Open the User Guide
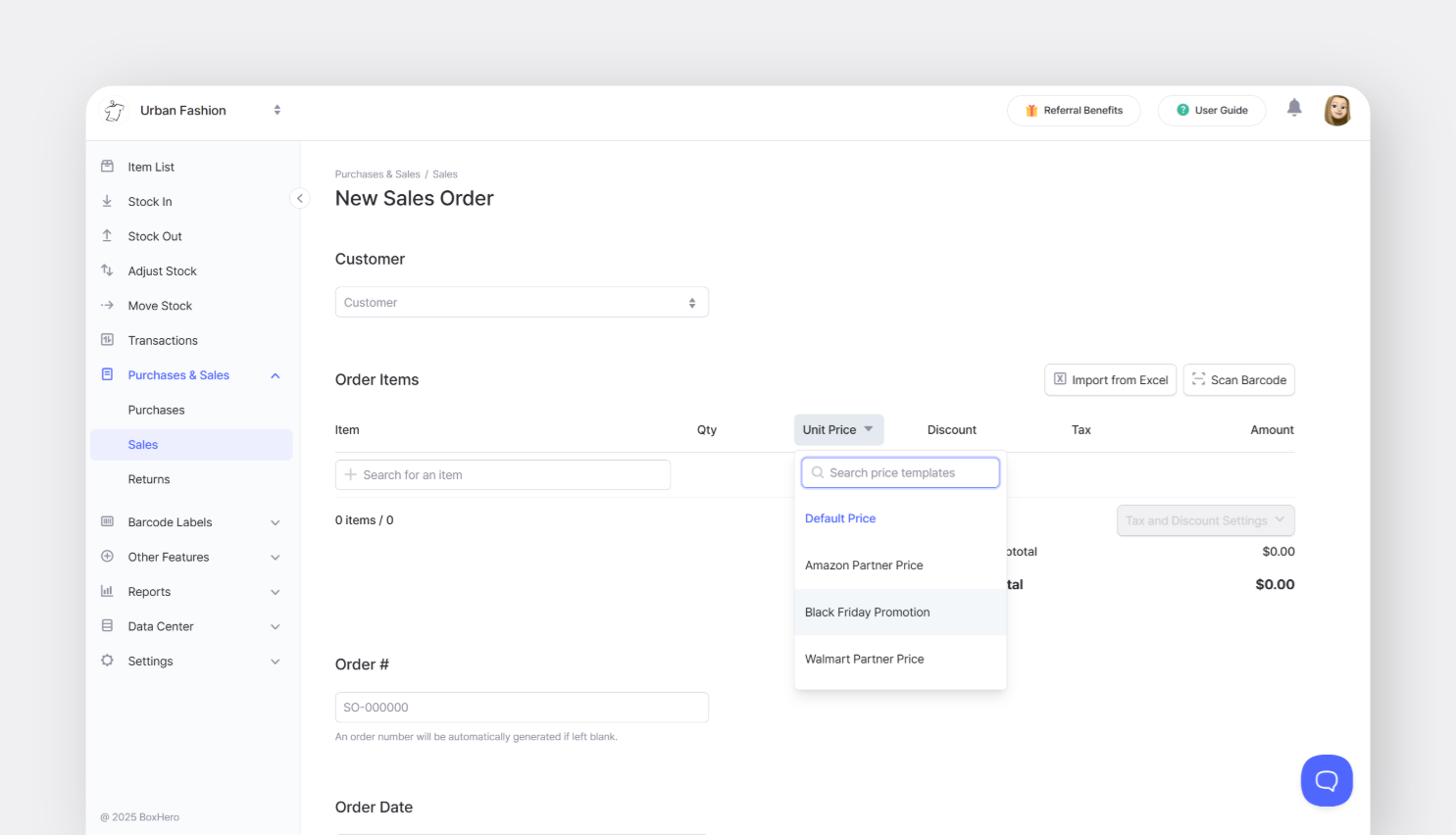 coord(1212,111)
